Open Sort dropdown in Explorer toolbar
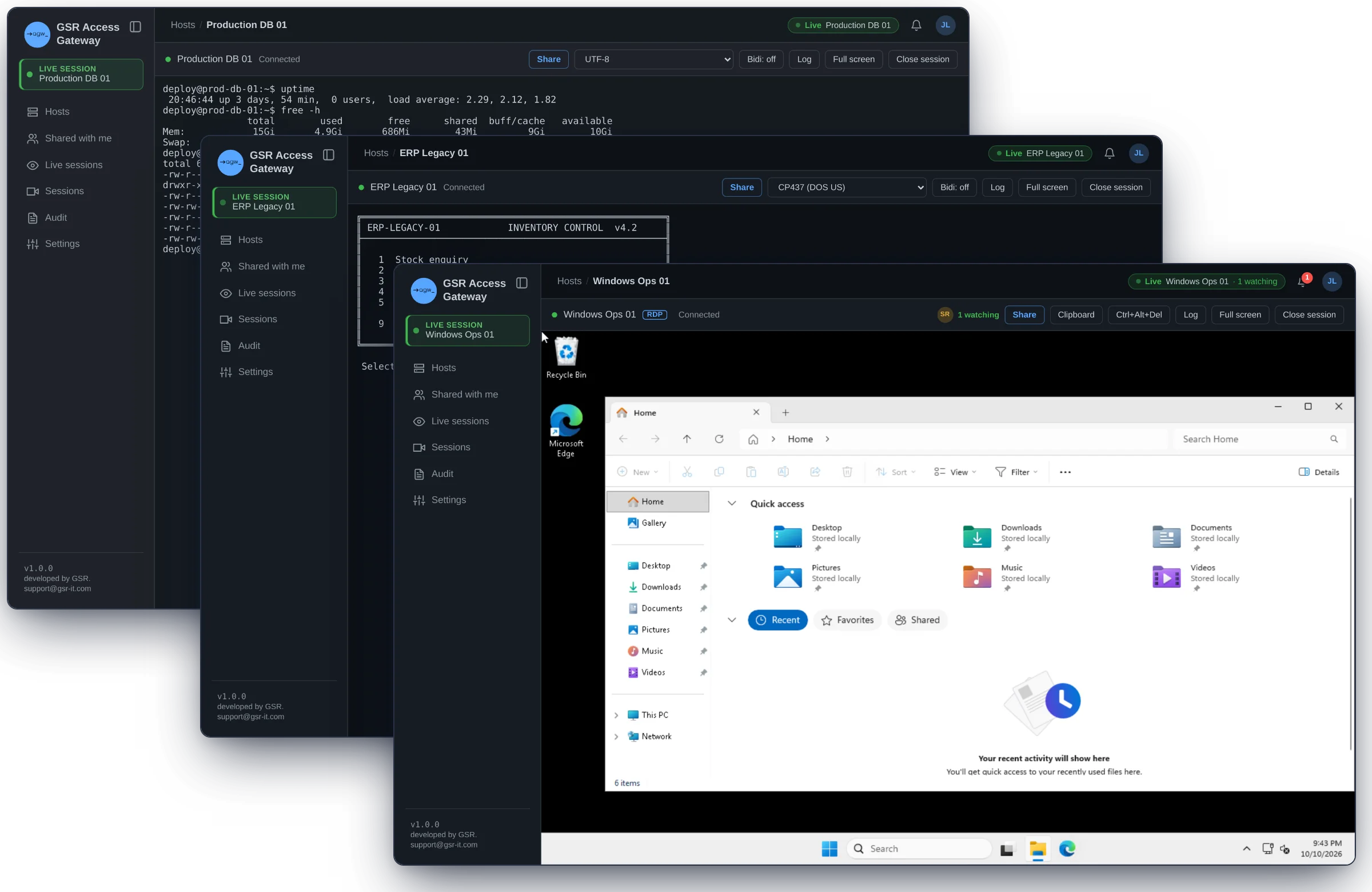The width and height of the screenshot is (1372, 892). [x=896, y=472]
